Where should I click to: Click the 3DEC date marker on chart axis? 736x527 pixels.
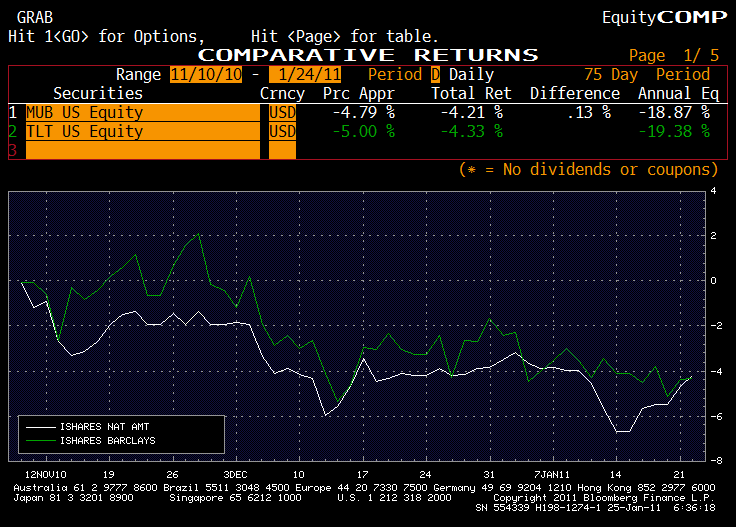(235, 473)
